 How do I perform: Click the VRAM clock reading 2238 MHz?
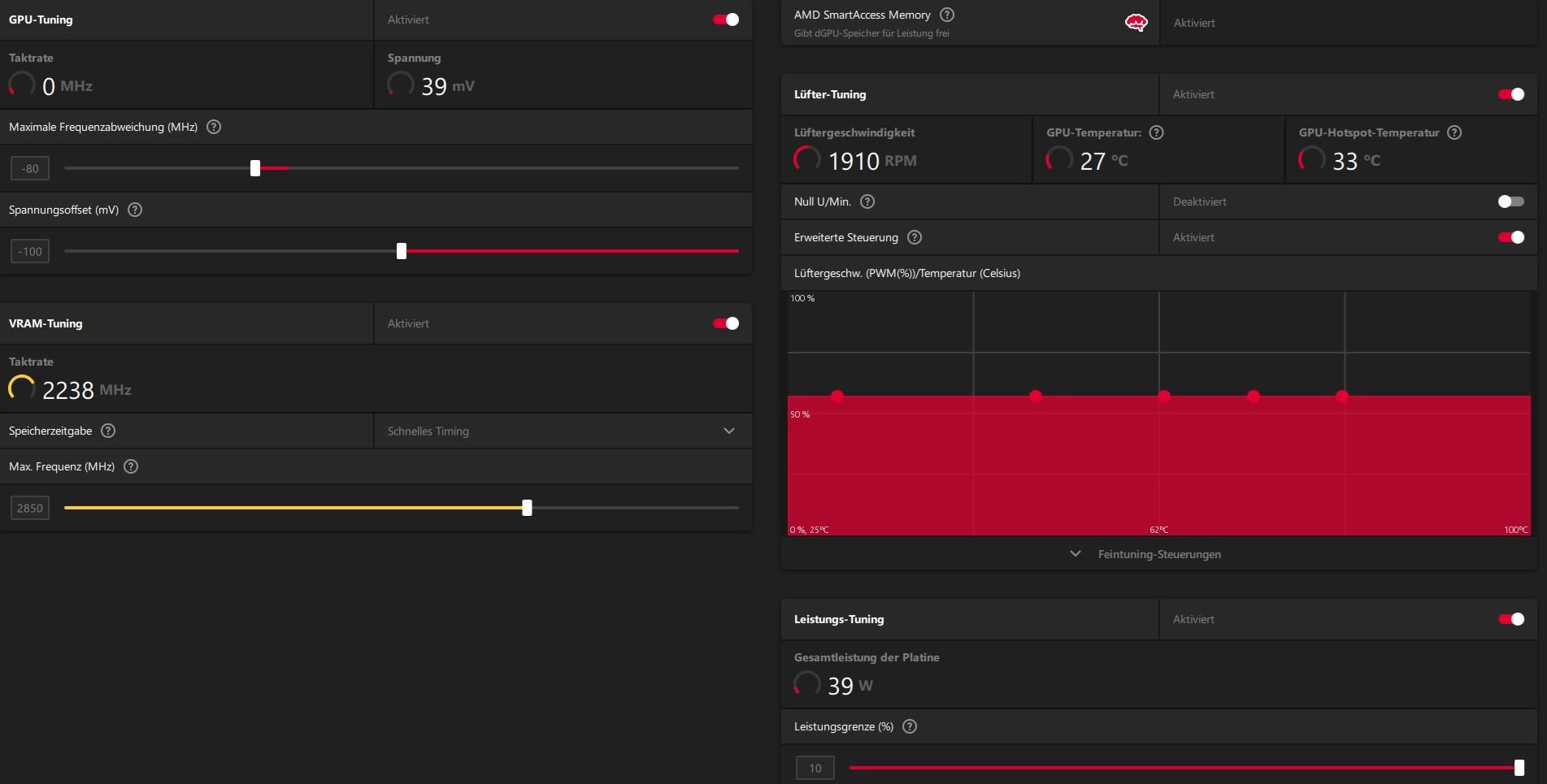tap(87, 390)
